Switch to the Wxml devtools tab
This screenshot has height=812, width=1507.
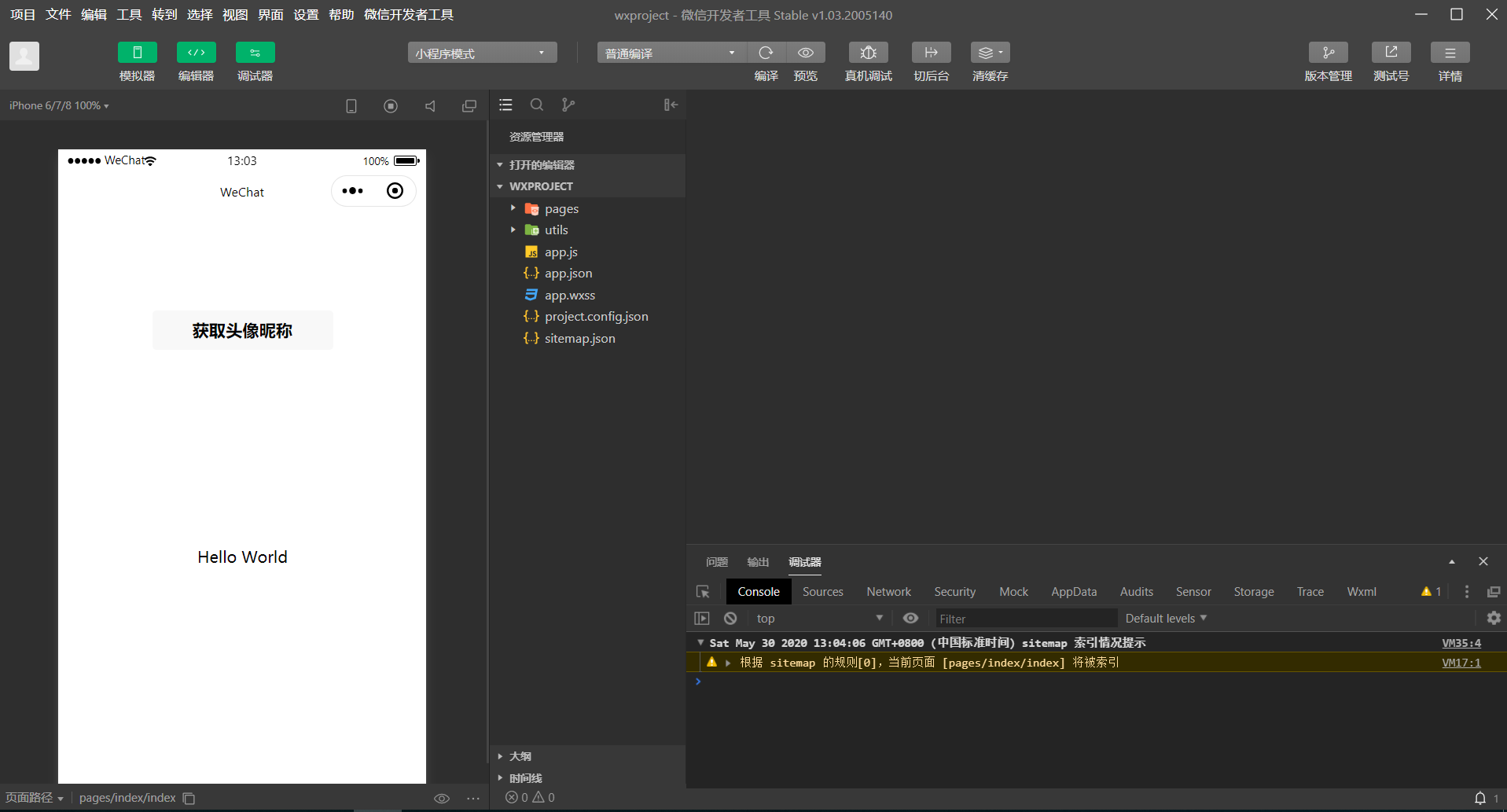point(1362,592)
